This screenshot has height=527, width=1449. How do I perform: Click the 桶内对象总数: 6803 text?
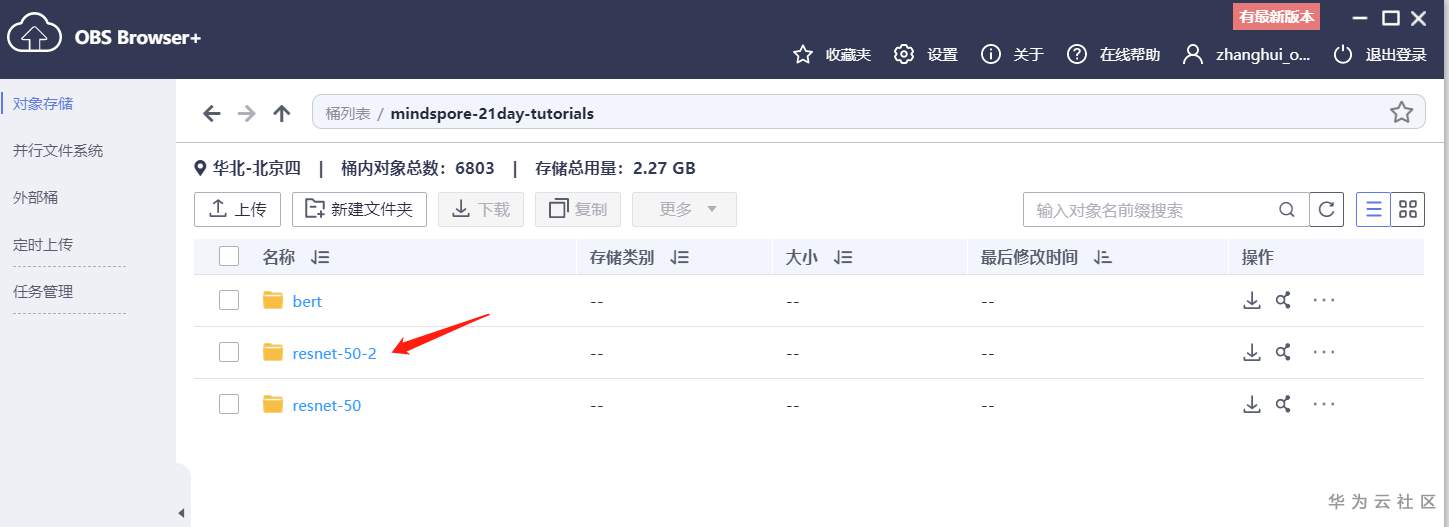click(x=418, y=168)
